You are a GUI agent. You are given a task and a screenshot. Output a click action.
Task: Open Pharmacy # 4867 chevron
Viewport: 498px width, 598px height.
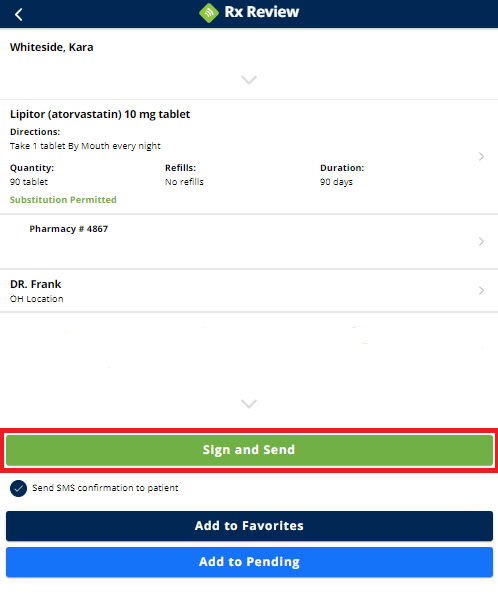pyautogui.click(x=481, y=241)
